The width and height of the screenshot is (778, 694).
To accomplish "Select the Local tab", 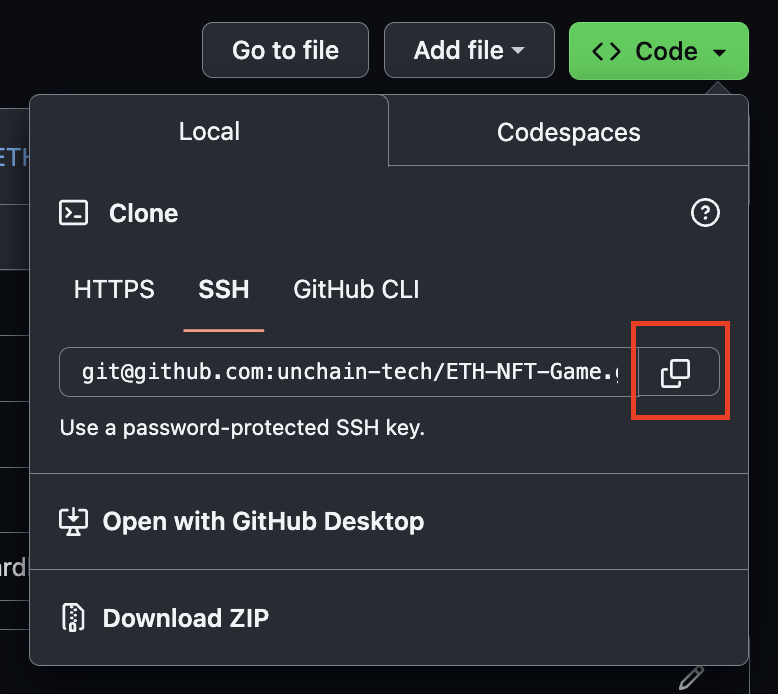I will coord(209,131).
